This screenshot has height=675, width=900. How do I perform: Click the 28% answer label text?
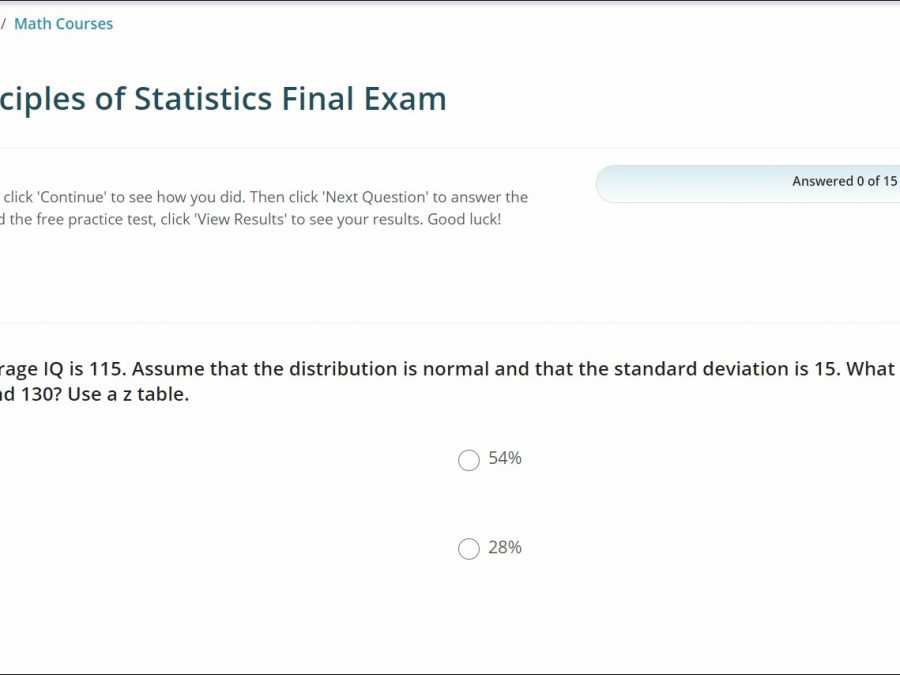coord(505,548)
